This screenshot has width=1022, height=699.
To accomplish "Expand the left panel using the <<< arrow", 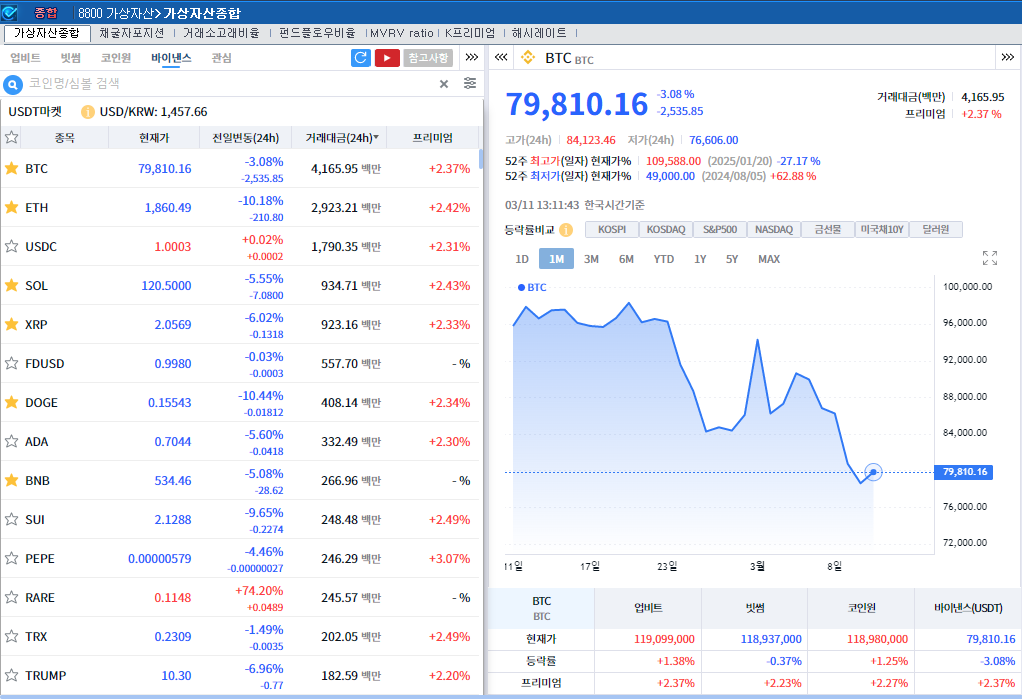I will [501, 58].
